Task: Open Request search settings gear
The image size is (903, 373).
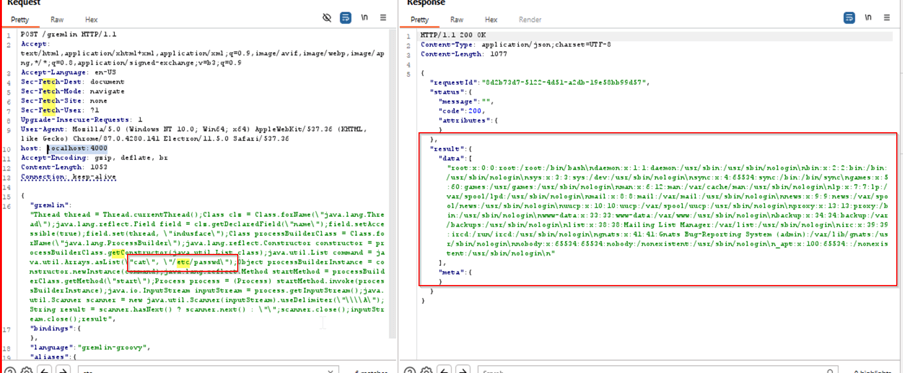Action: pos(26,370)
